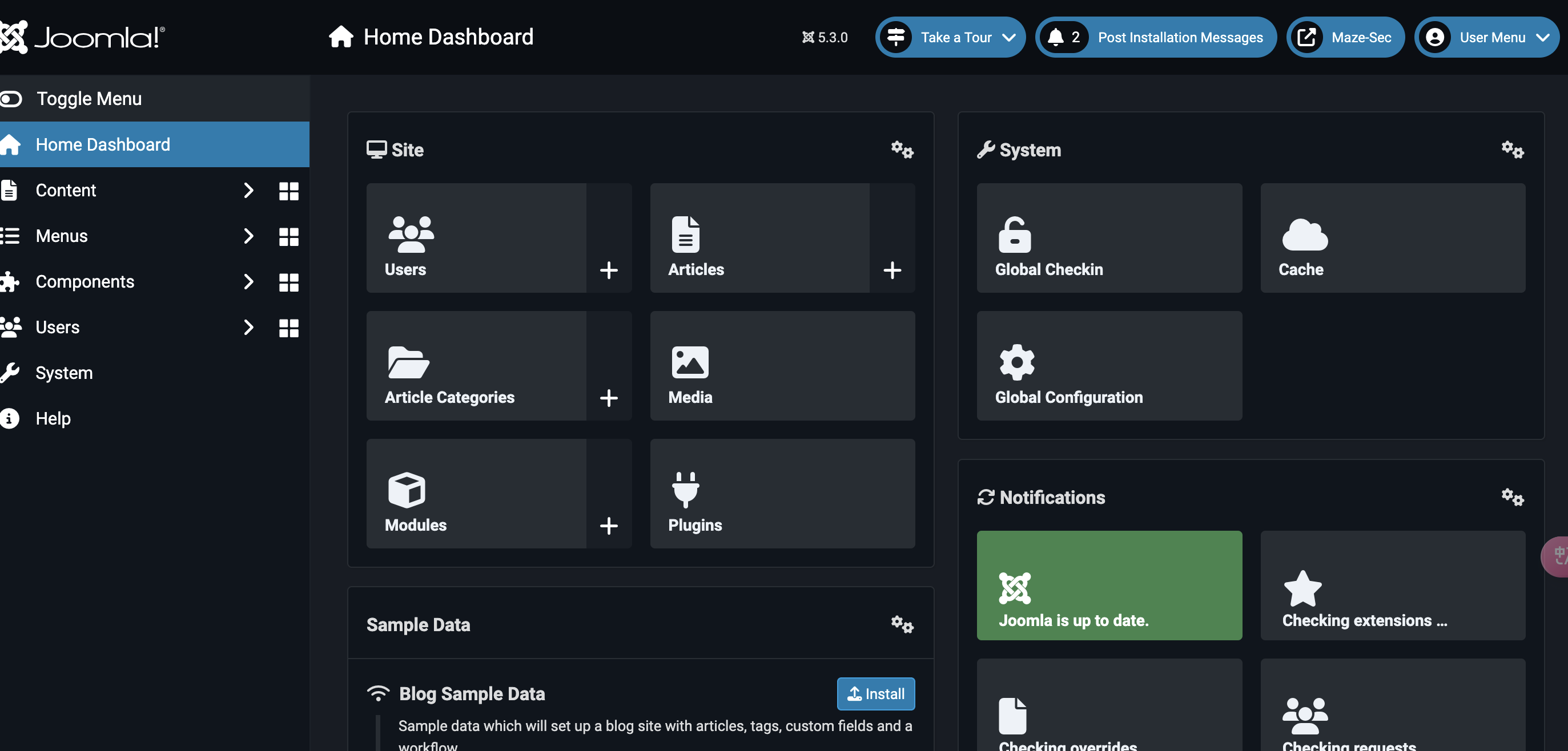Open the Articles quick icon
Screen dimensions: 1568x751
(x=759, y=238)
